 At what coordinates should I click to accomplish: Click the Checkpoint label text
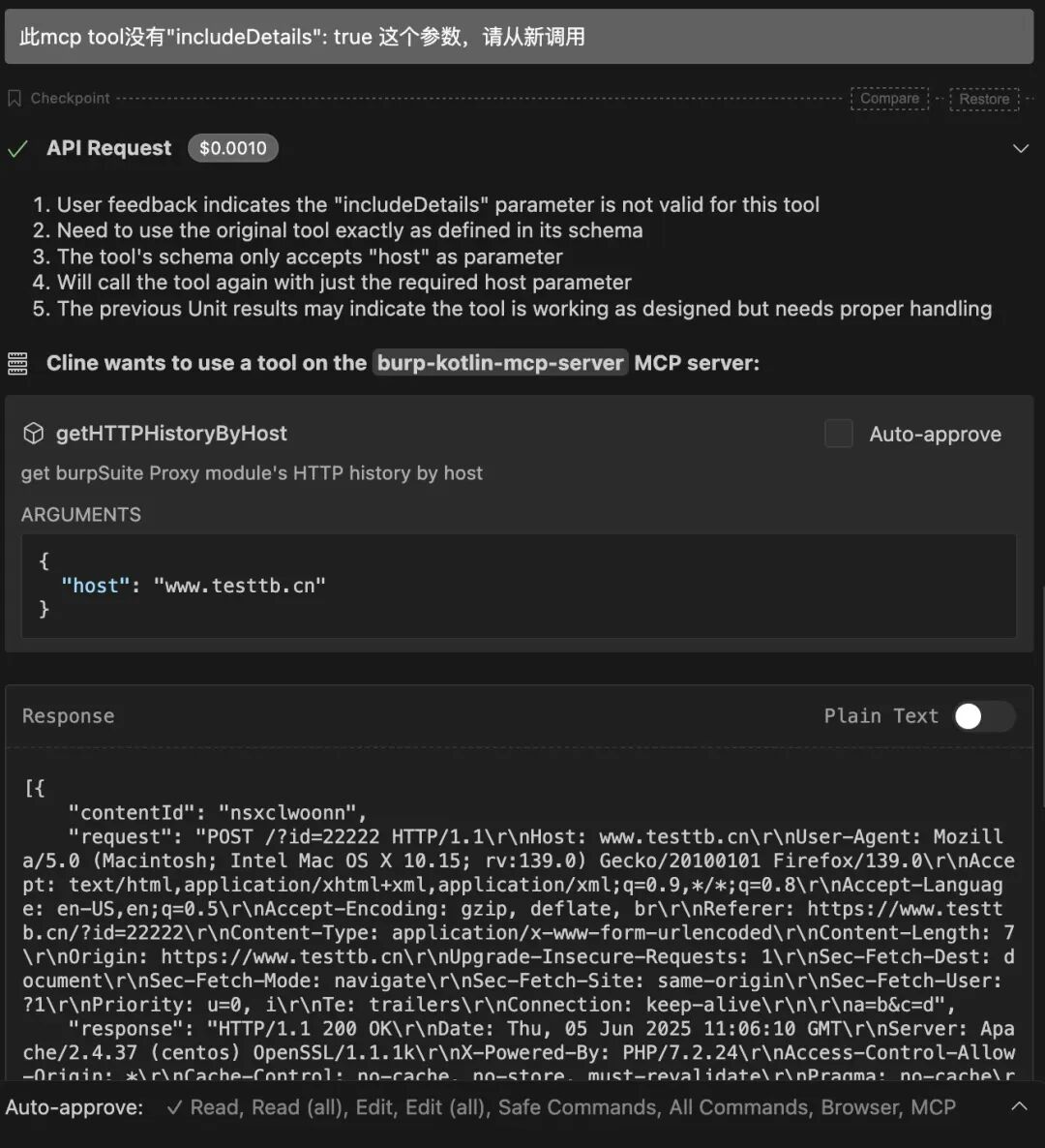[x=70, y=99]
